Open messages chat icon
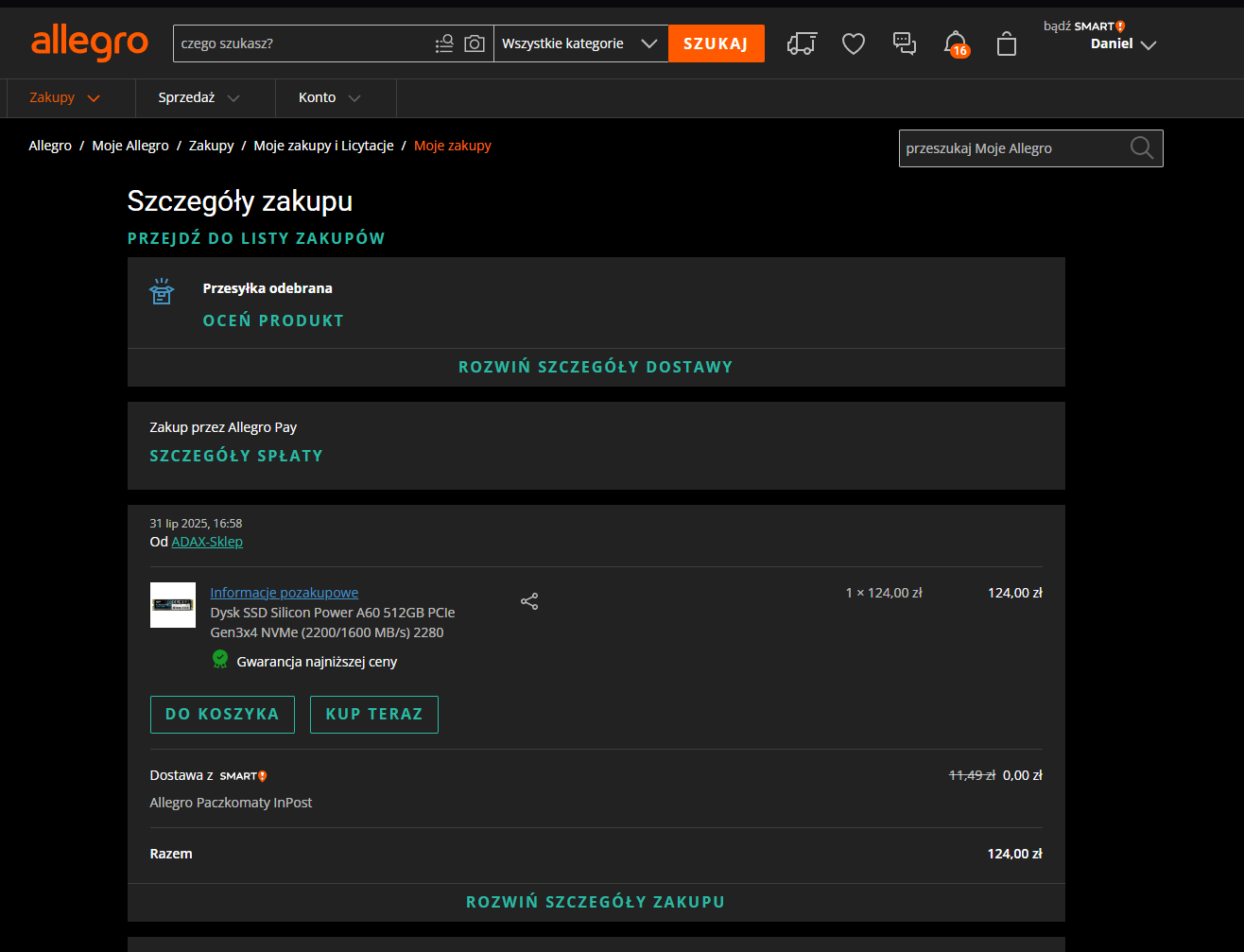Screen dimensions: 1244x952 click(x=905, y=43)
